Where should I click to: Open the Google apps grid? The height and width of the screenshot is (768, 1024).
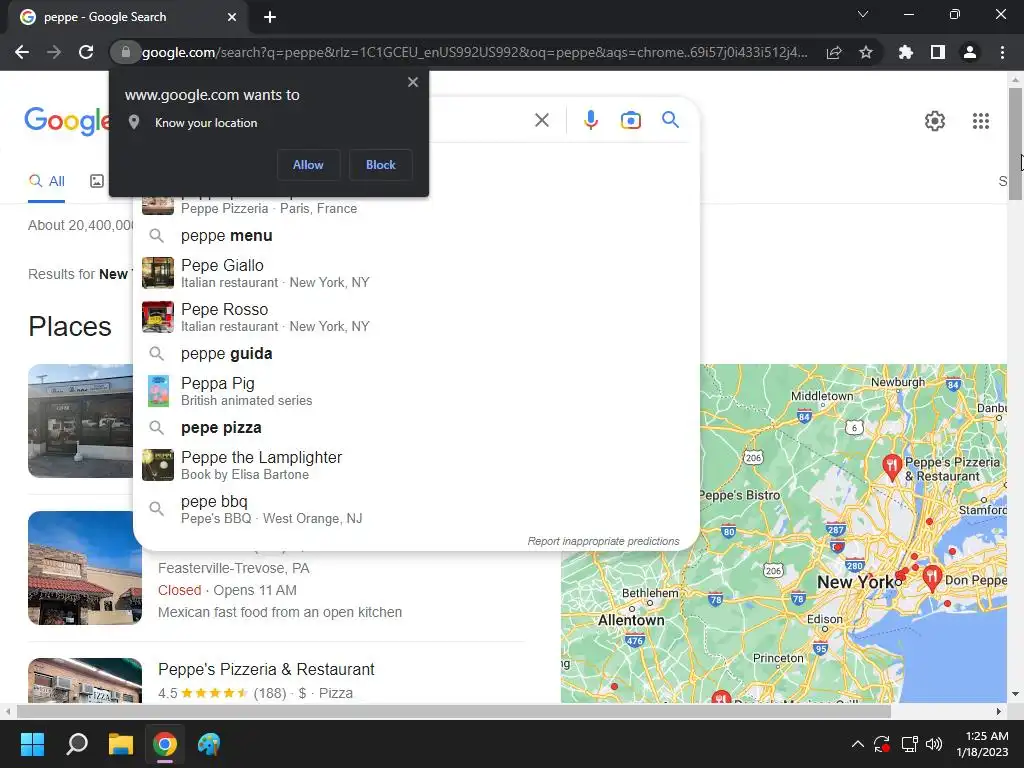click(x=980, y=121)
